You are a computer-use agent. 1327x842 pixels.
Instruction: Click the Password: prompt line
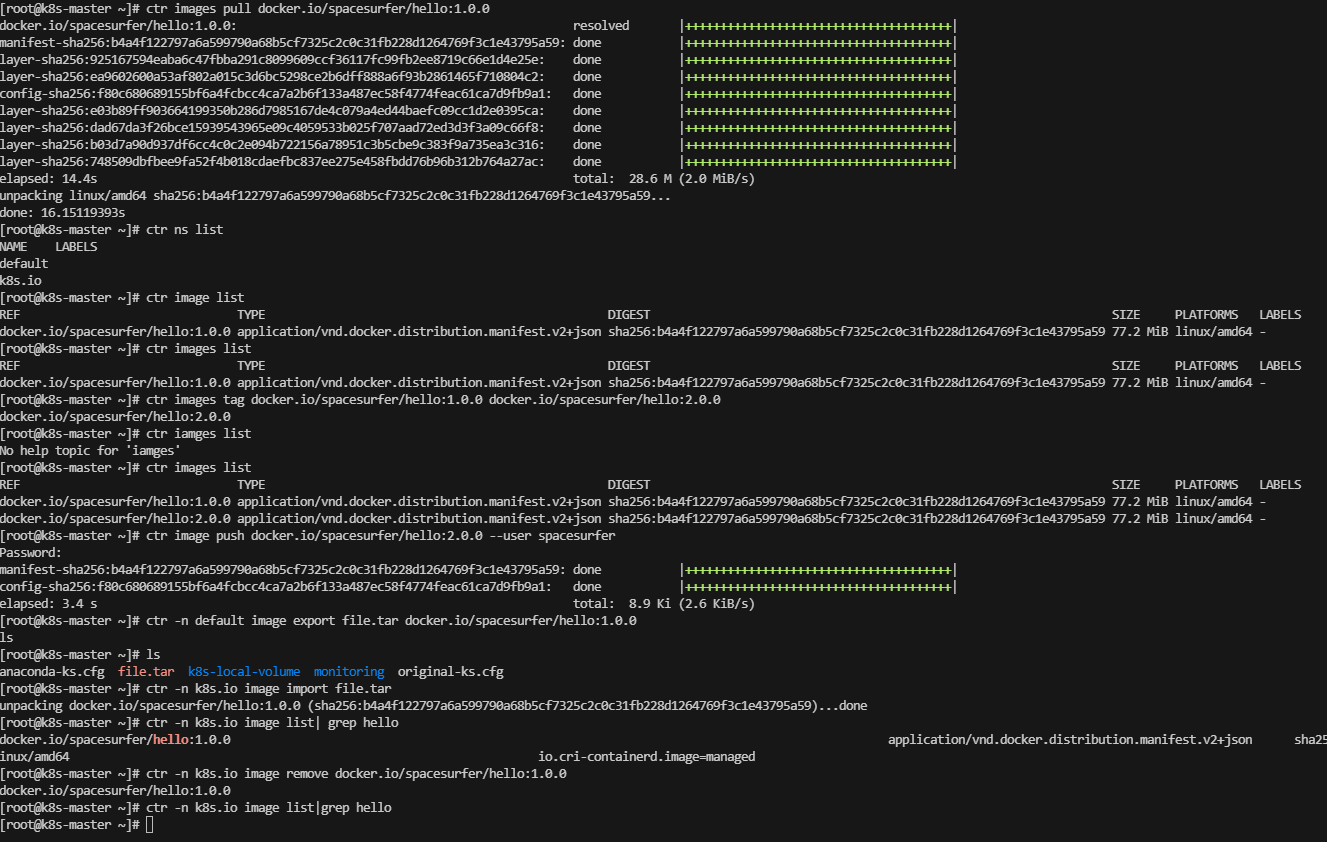[x=31, y=553]
